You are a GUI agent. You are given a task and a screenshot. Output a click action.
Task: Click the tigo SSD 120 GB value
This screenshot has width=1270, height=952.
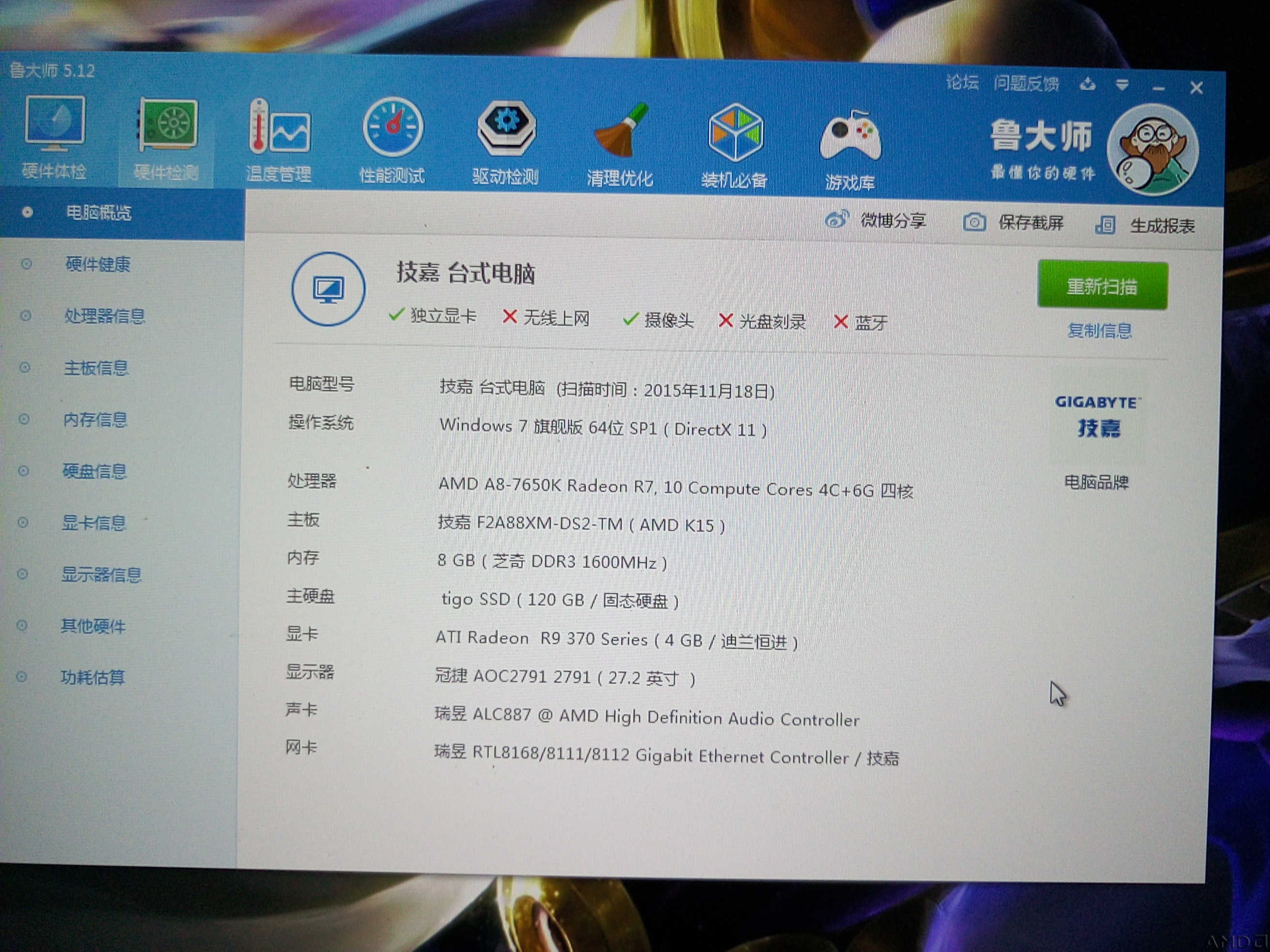[560, 600]
